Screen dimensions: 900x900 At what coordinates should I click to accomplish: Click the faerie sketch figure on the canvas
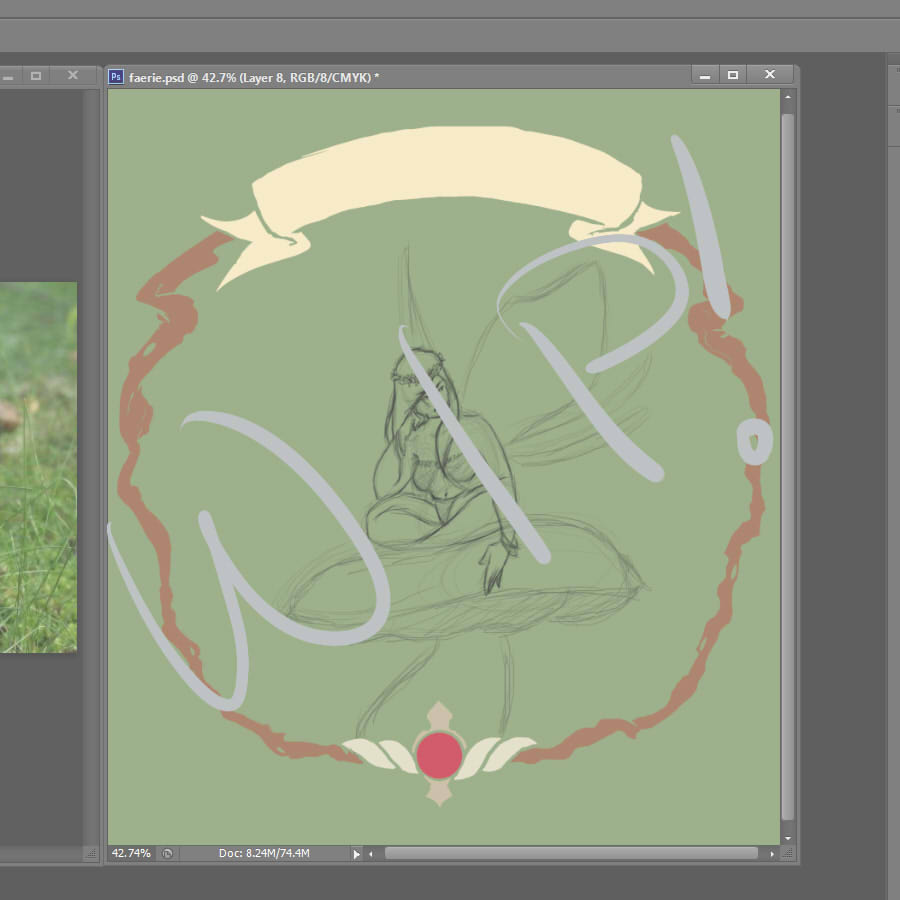[x=445, y=471]
